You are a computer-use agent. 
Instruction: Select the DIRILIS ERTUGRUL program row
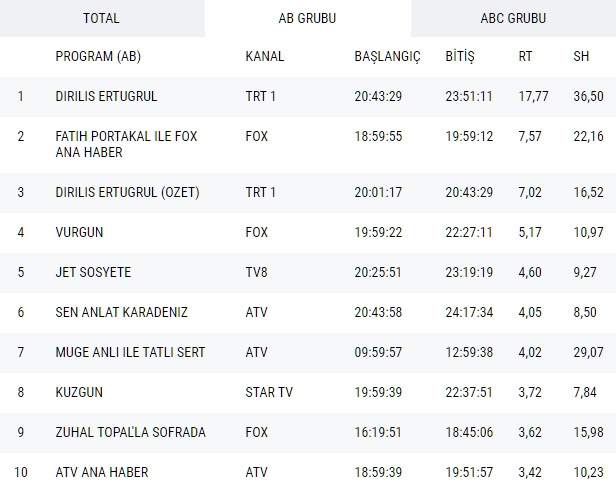tap(107, 97)
